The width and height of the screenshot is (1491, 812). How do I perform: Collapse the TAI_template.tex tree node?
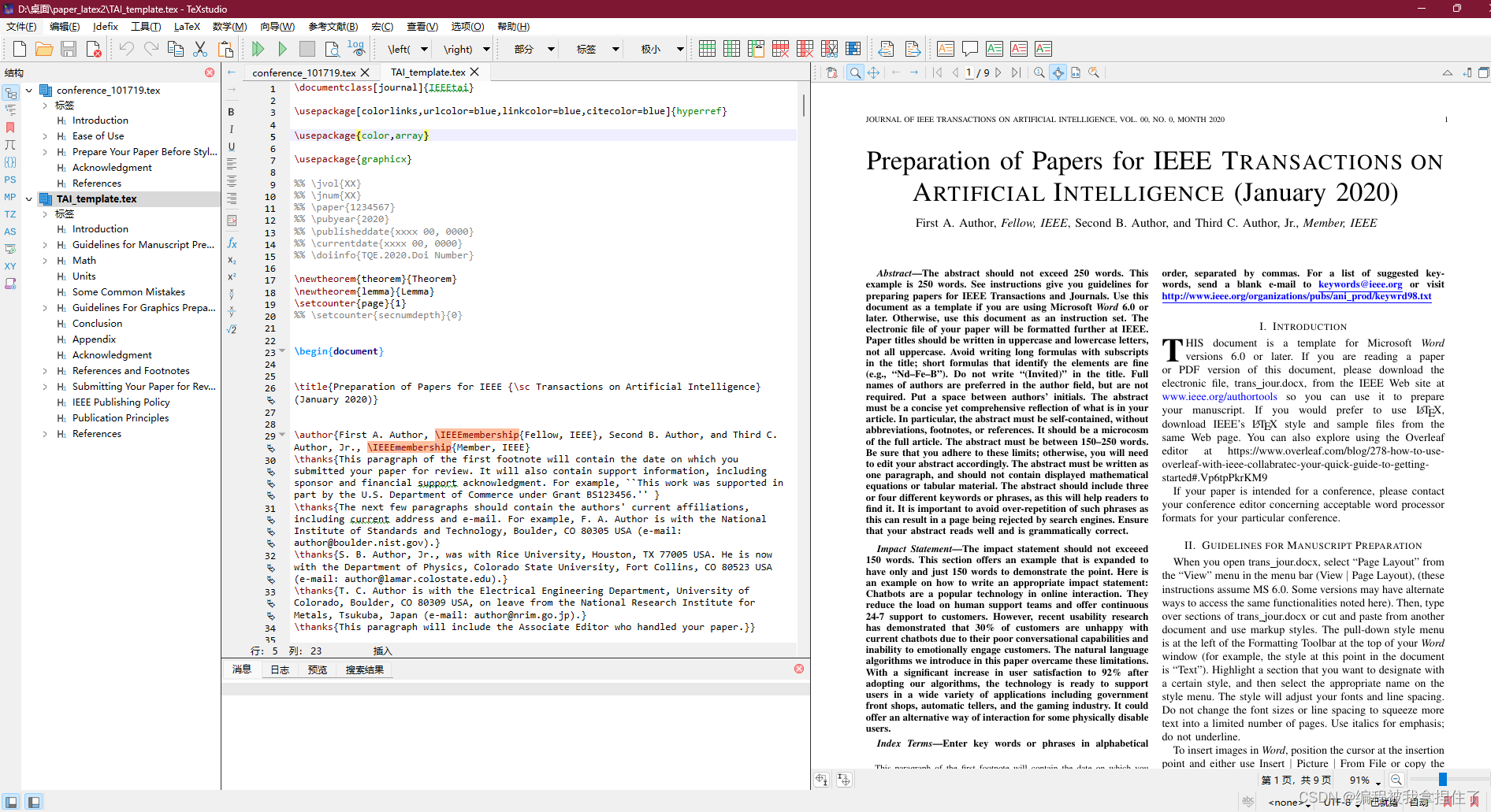(29, 198)
